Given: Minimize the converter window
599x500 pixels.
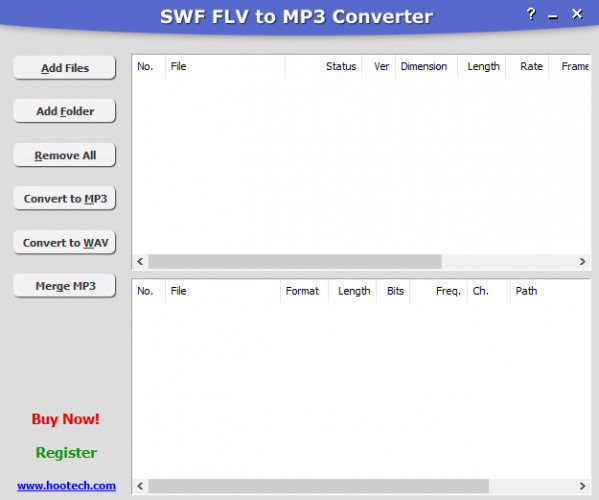Looking at the screenshot, I should (553, 17).
